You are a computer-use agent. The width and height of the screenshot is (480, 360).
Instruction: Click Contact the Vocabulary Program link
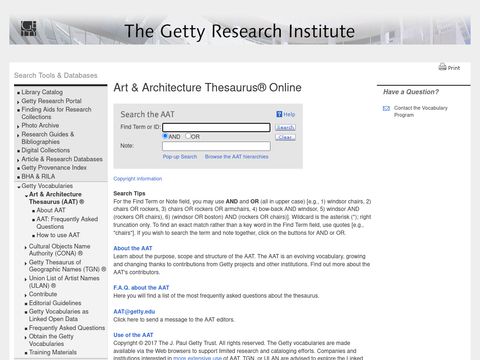[421, 111]
